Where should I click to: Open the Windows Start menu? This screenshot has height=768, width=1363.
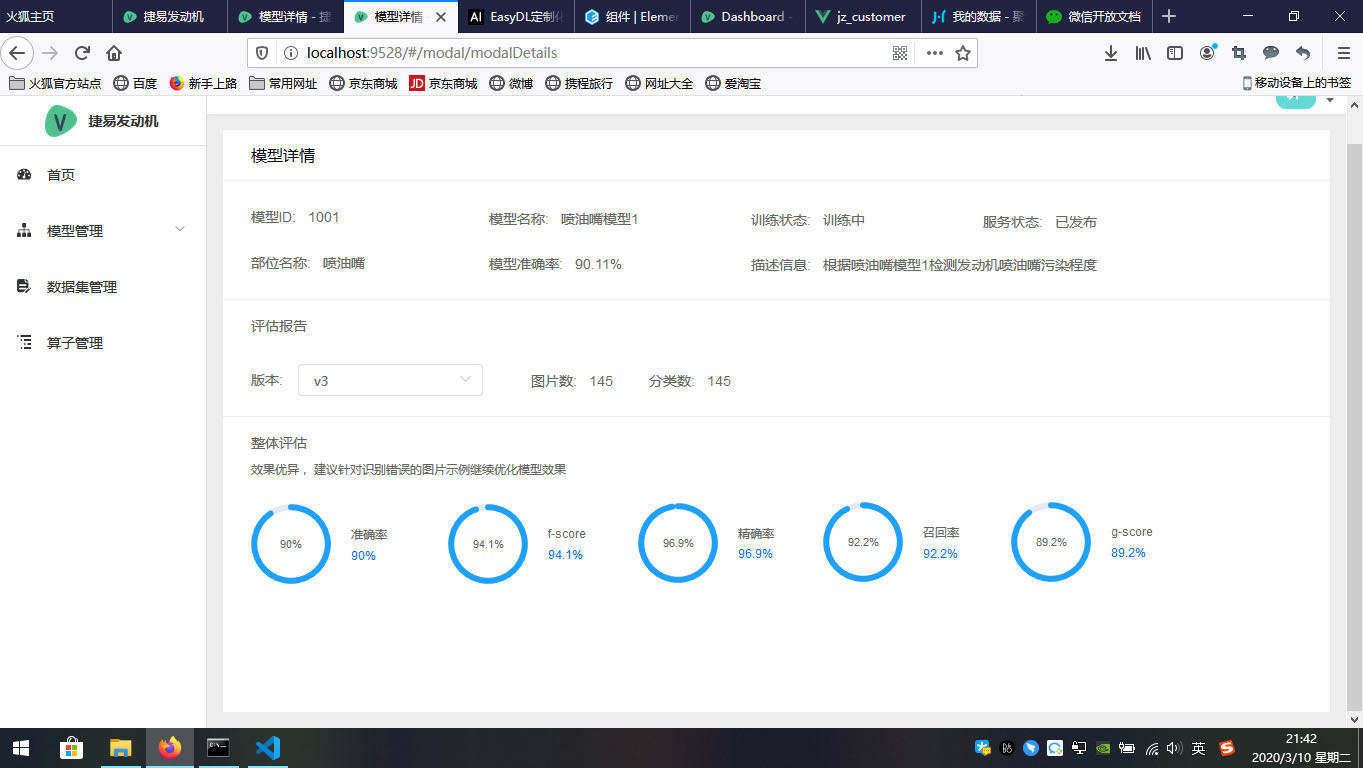click(20, 748)
